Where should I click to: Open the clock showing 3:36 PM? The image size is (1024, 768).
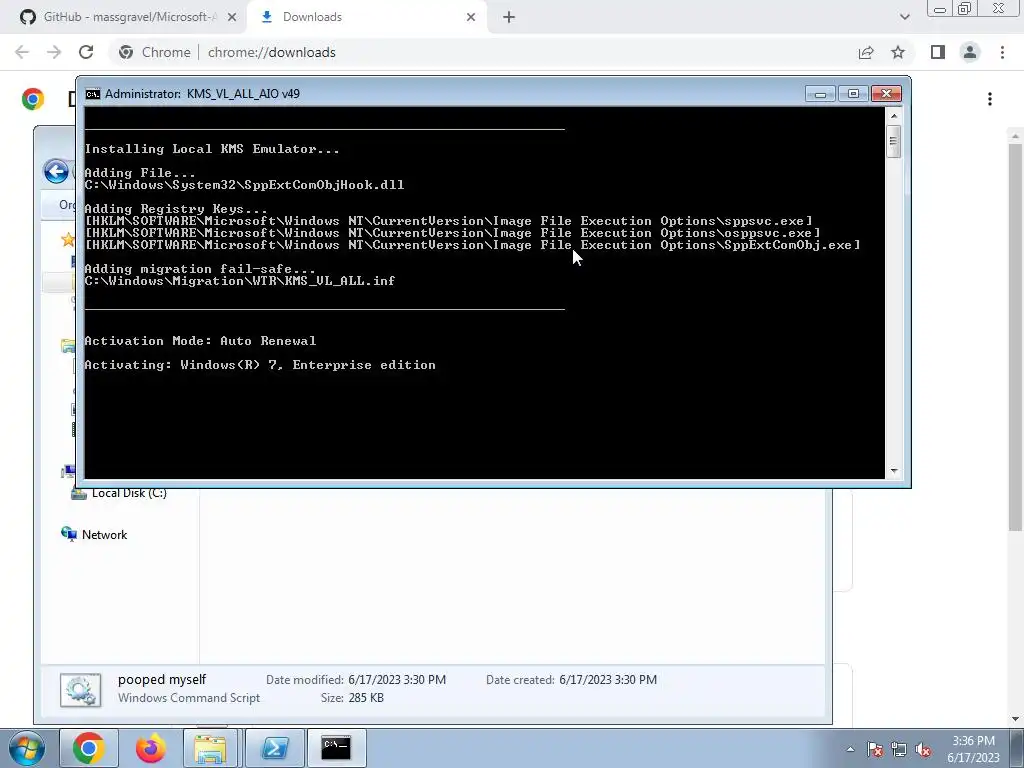(x=973, y=749)
